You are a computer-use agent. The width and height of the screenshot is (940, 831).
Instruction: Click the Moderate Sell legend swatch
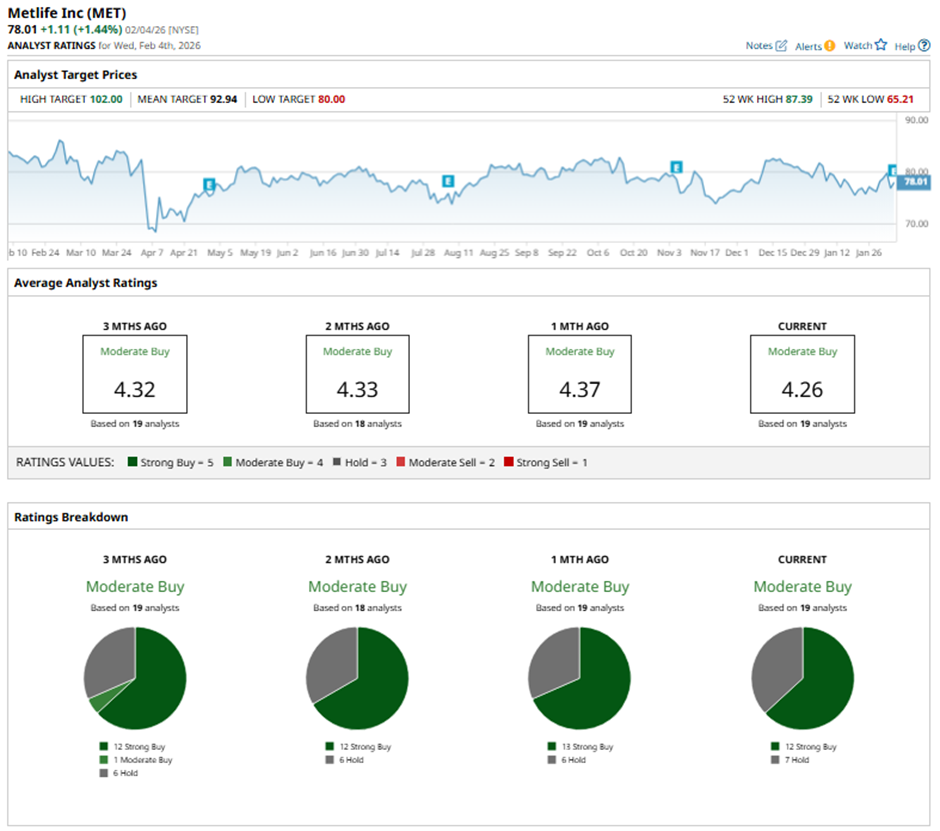pyautogui.click(x=401, y=462)
